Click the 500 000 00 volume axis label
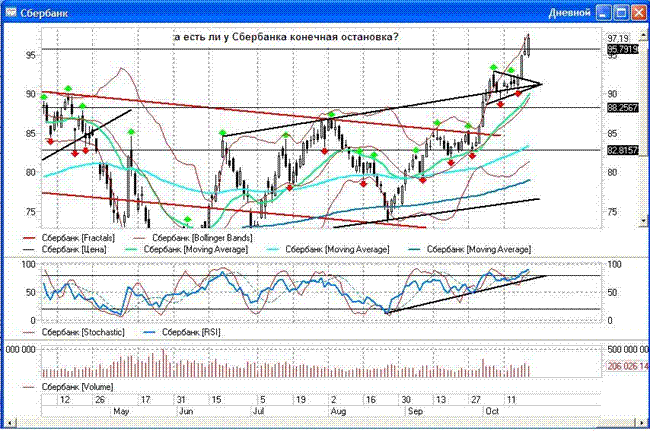650x431 pixels. coord(628,350)
